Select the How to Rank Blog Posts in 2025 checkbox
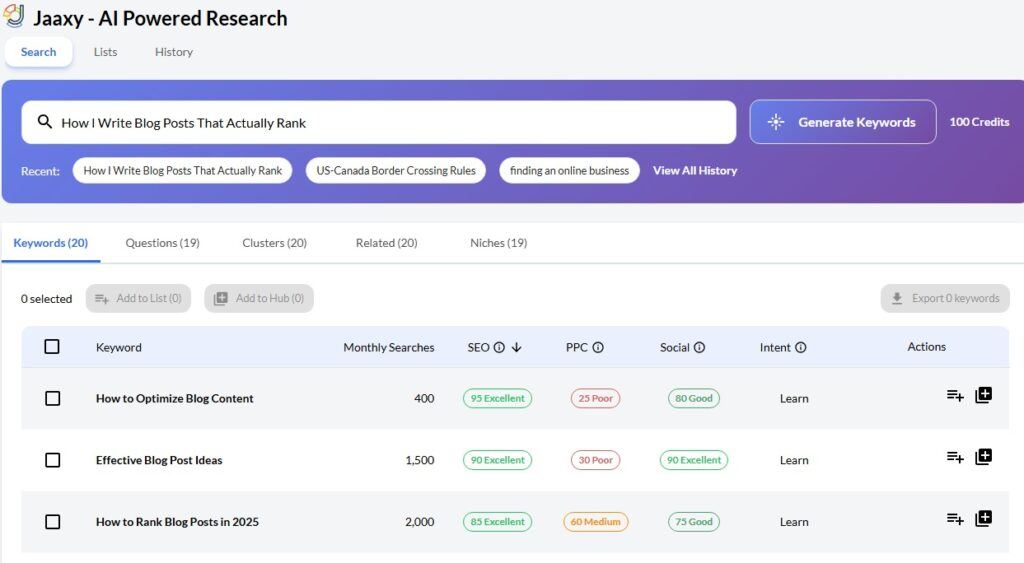This screenshot has width=1024, height=563. pos(53,522)
